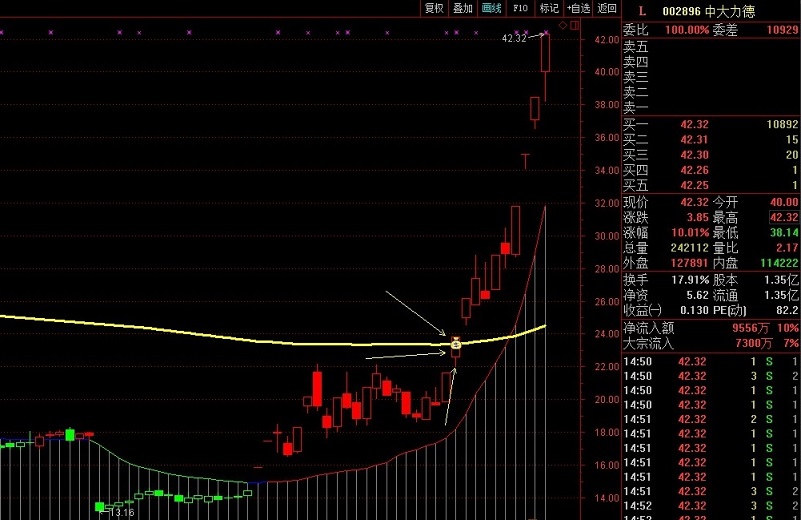This screenshot has height=520, width=801.
Task: Select the 14:50 tick with volume 3
Action: tap(711, 376)
